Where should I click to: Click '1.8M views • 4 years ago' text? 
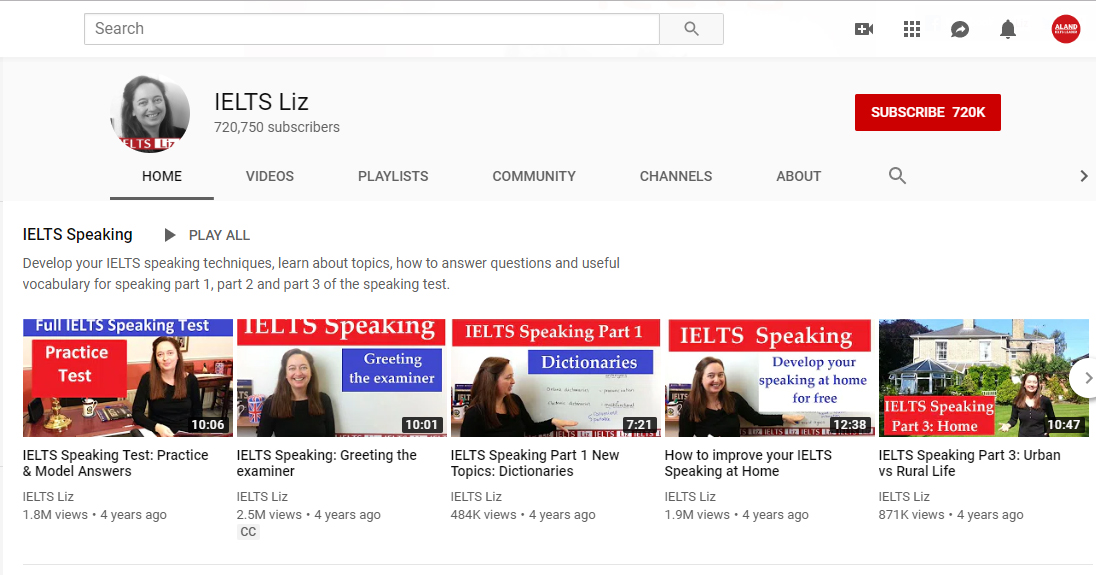tap(94, 515)
